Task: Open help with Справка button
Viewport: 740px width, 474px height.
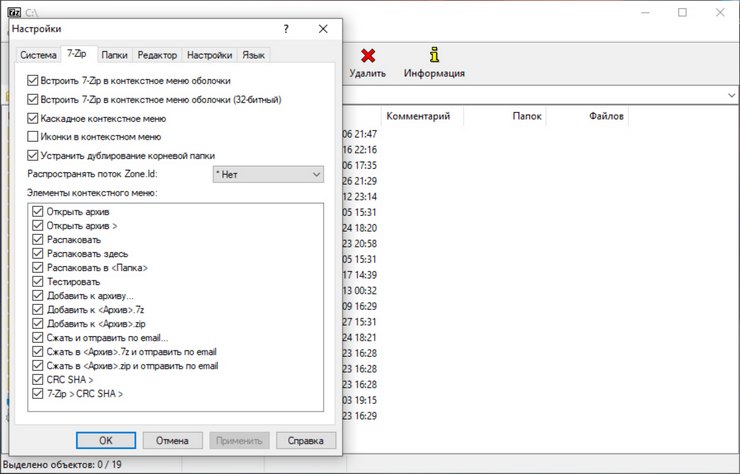Action: coord(305,440)
